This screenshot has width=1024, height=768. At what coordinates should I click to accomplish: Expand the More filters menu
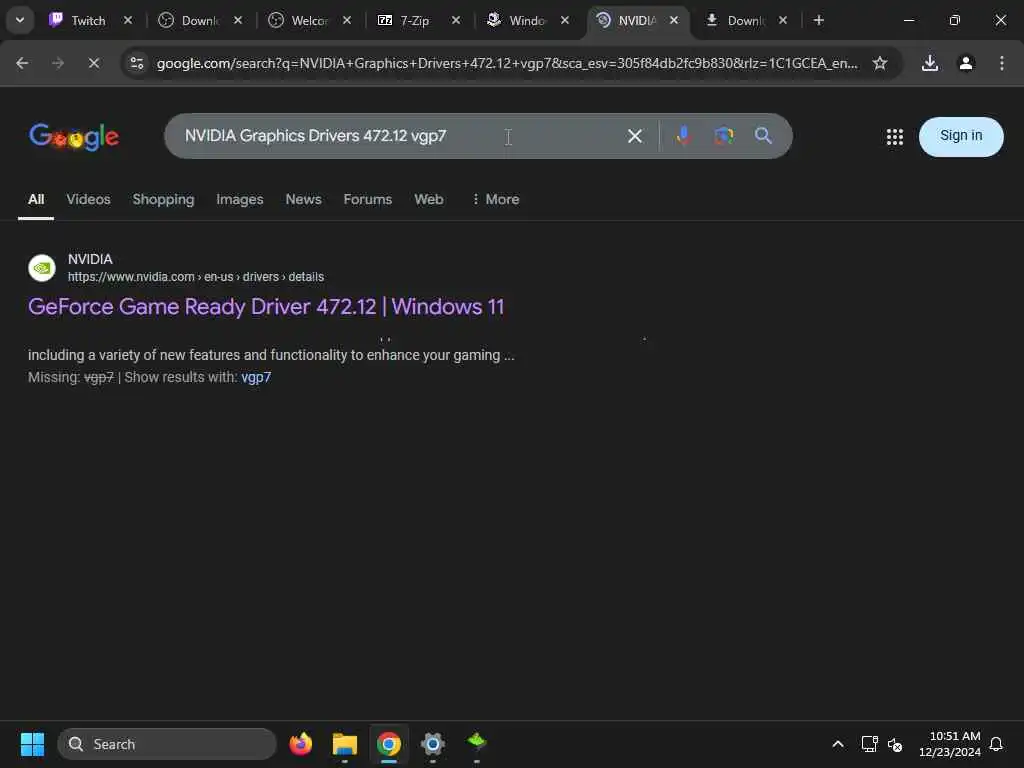(x=496, y=199)
